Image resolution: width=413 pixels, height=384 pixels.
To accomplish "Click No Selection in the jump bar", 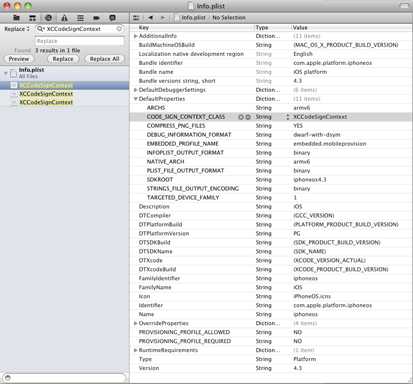I will [x=229, y=18].
